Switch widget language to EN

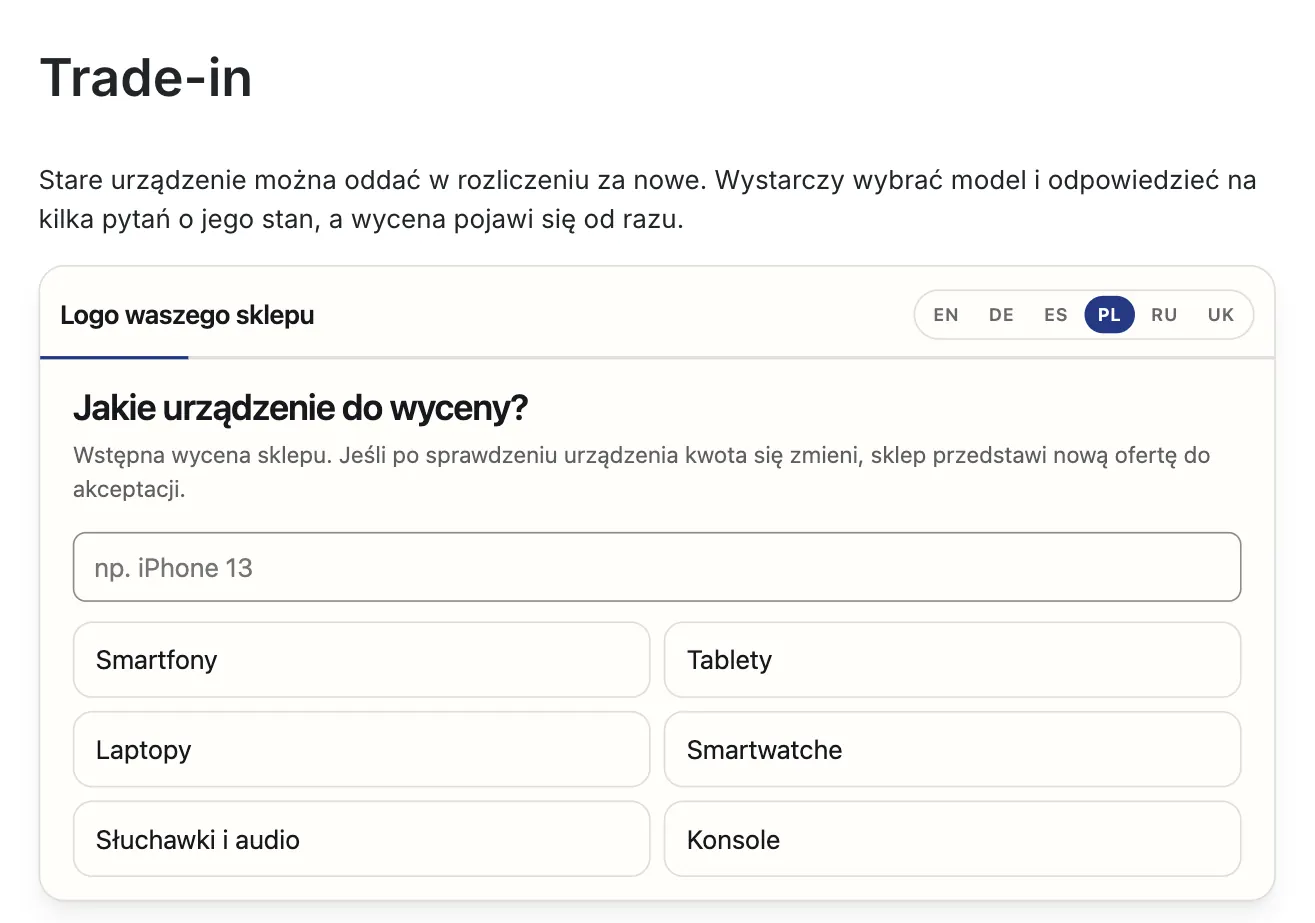[945, 315]
